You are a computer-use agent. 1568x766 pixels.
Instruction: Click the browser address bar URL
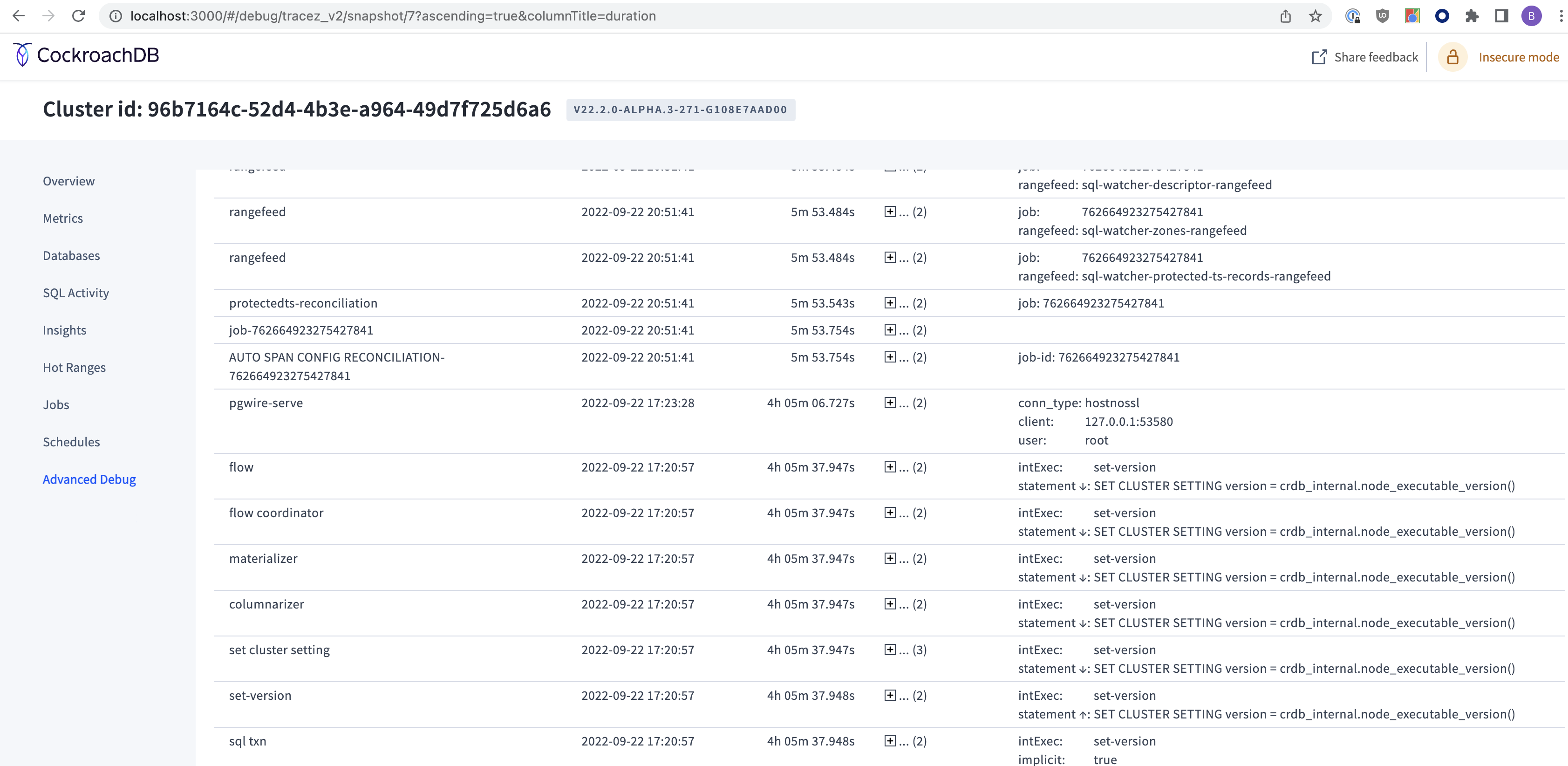pyautogui.click(x=393, y=16)
